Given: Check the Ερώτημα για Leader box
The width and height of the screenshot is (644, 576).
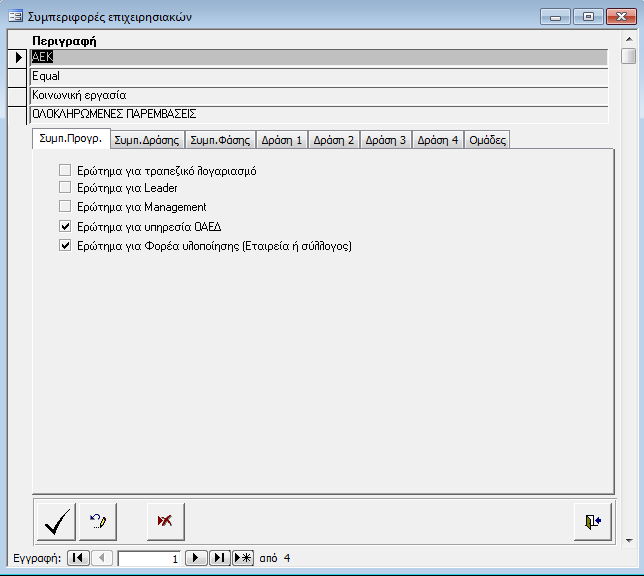Looking at the screenshot, I should pyautogui.click(x=66, y=189).
